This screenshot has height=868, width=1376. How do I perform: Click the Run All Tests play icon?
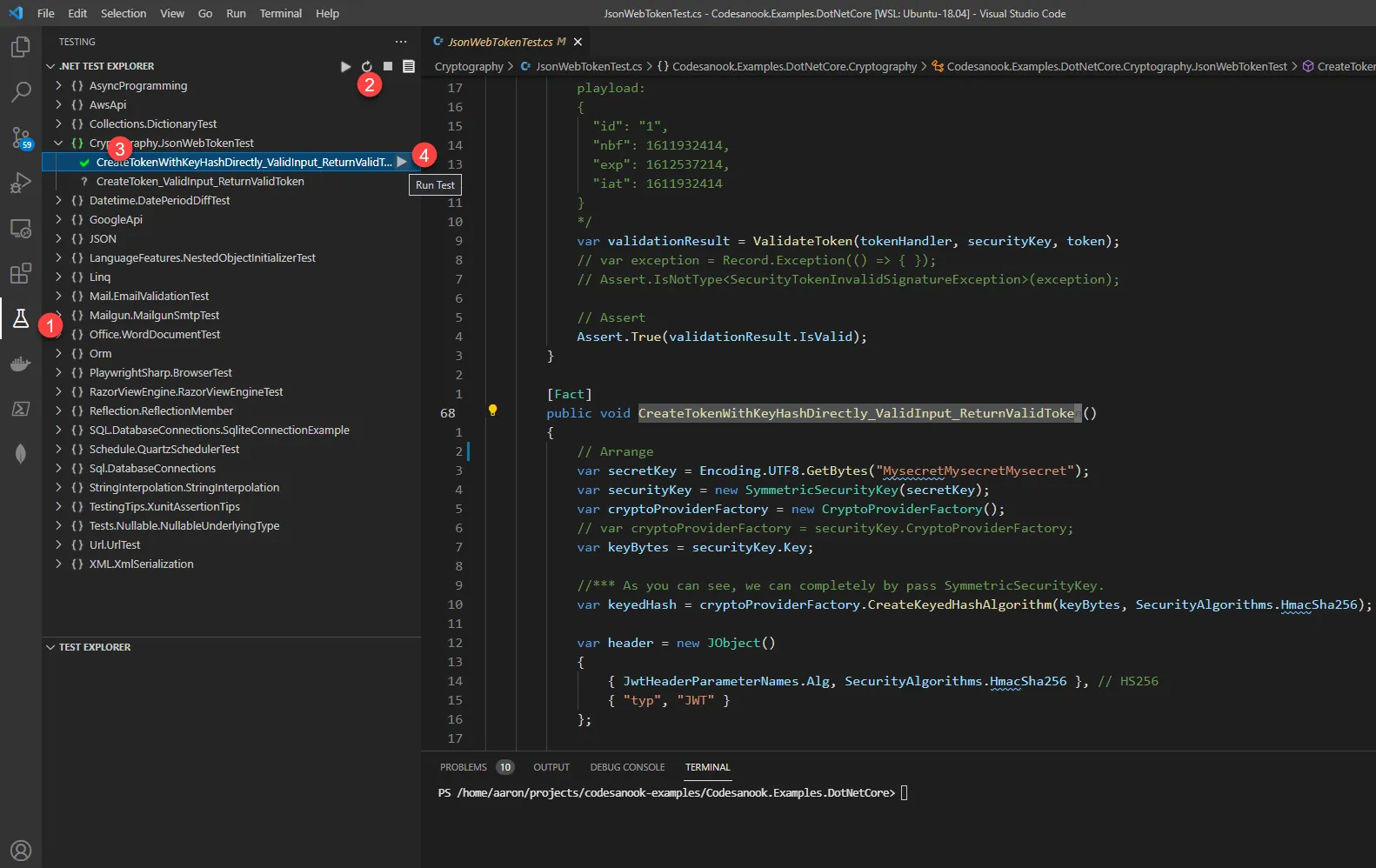click(x=345, y=66)
